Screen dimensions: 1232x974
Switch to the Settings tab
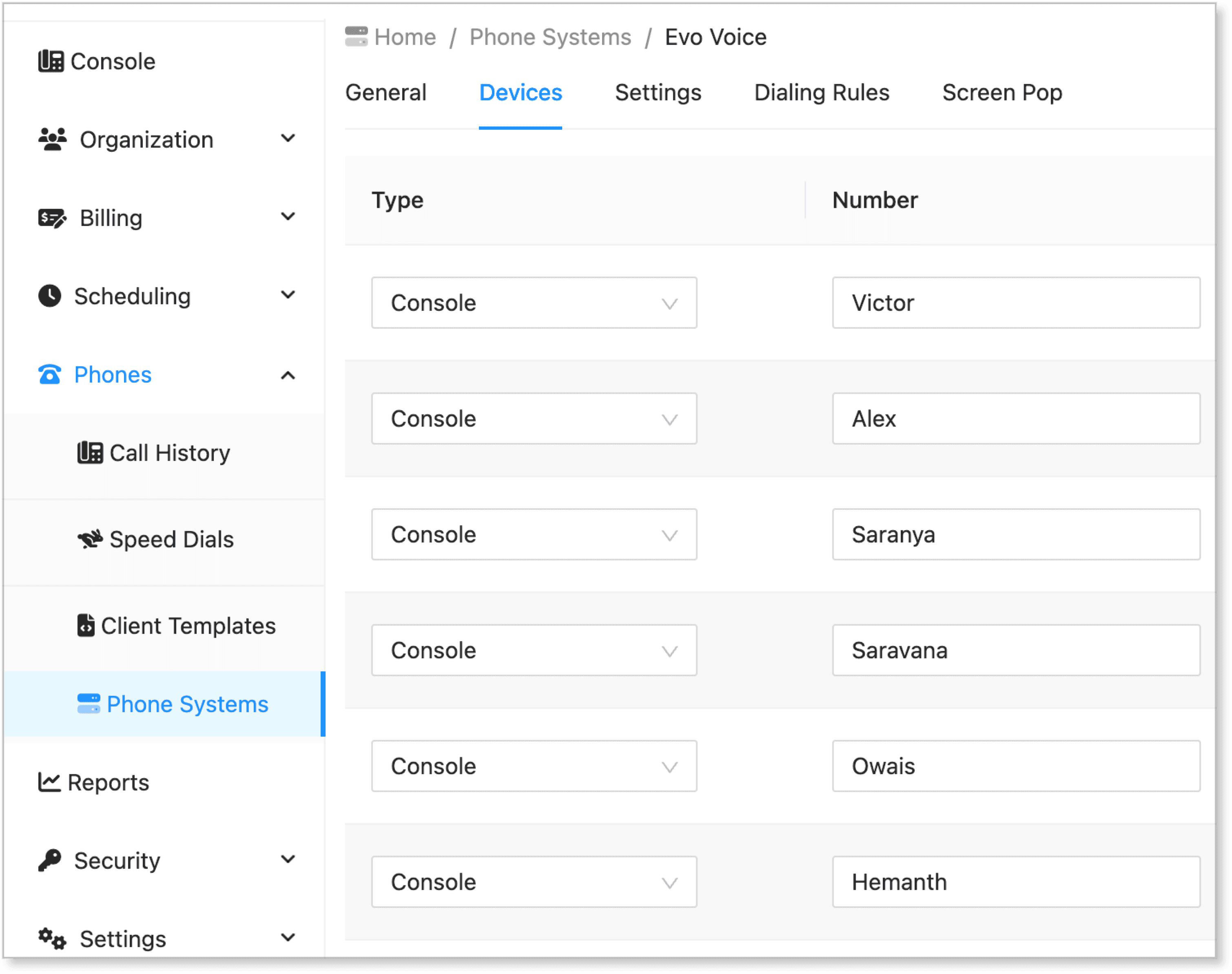(x=658, y=92)
